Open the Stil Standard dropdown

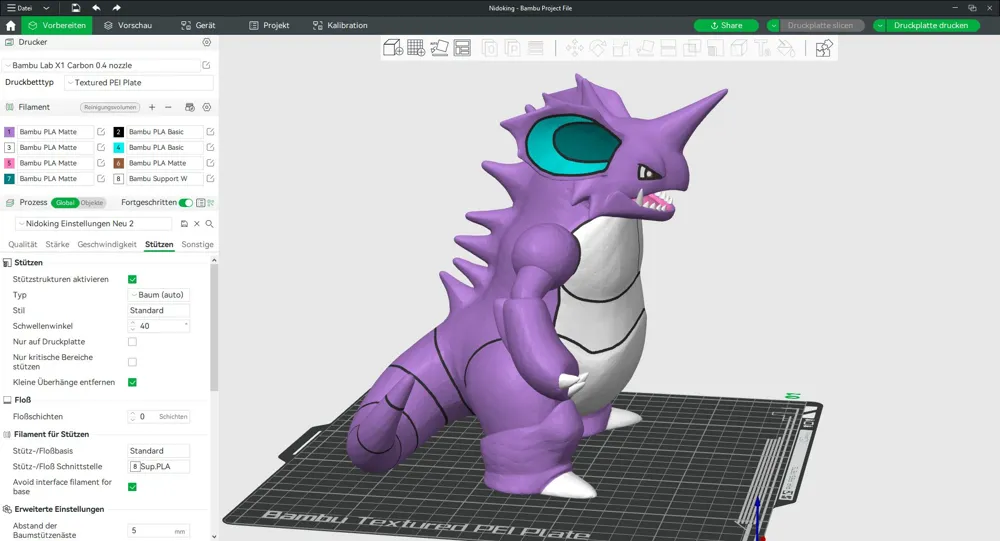click(159, 311)
